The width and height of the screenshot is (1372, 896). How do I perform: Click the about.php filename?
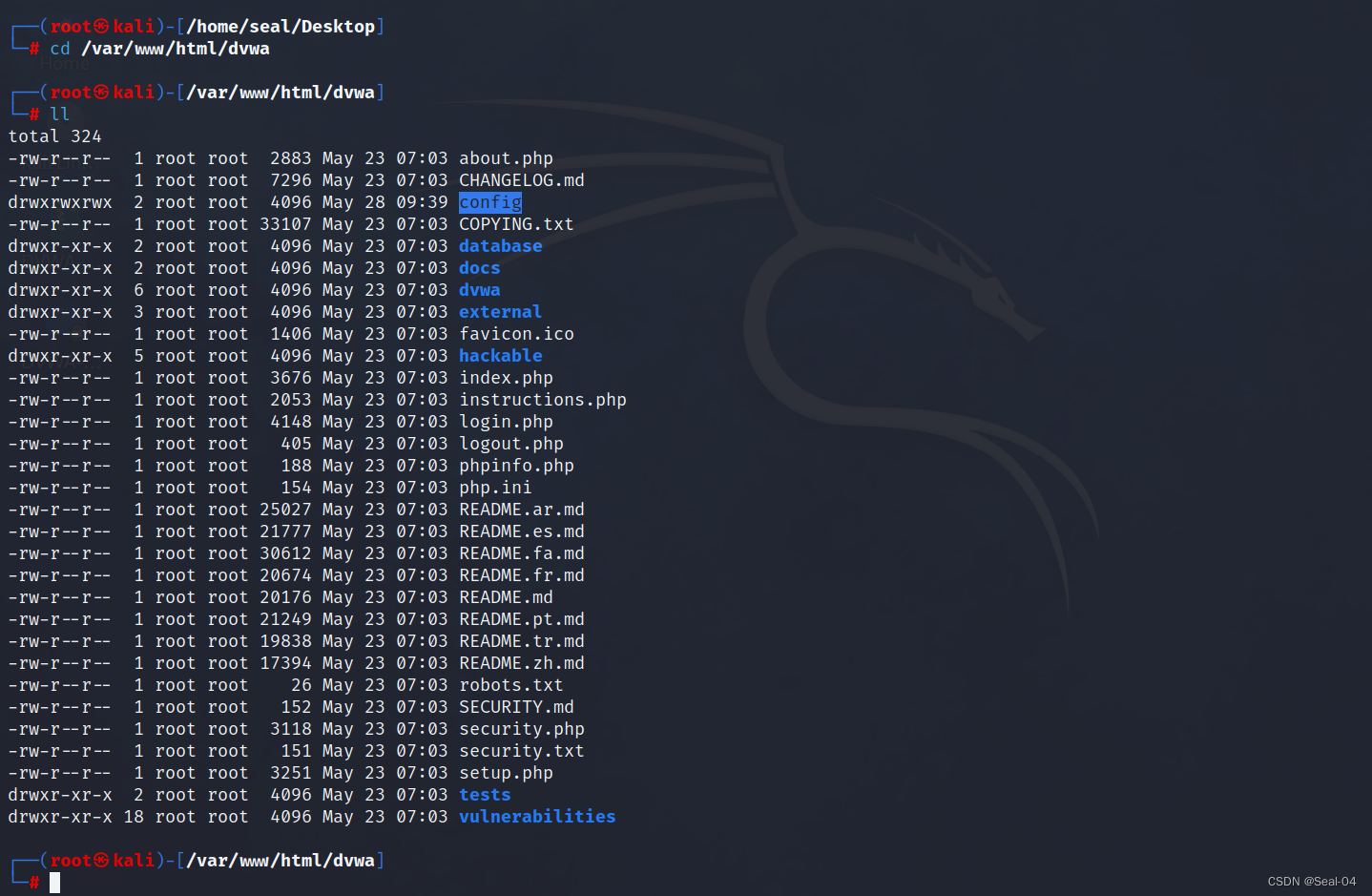pos(506,158)
